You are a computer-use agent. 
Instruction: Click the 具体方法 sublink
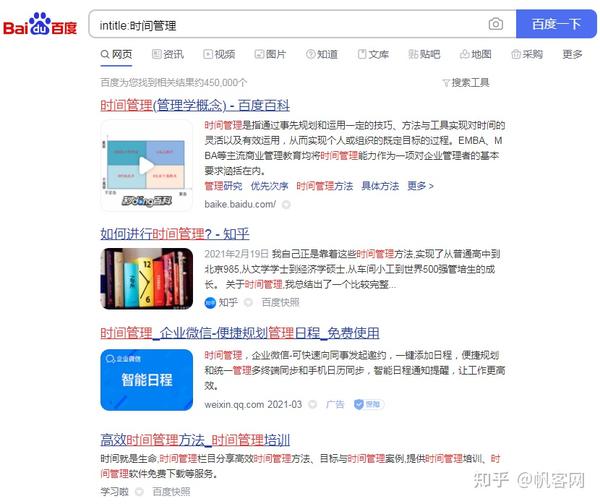[380, 186]
